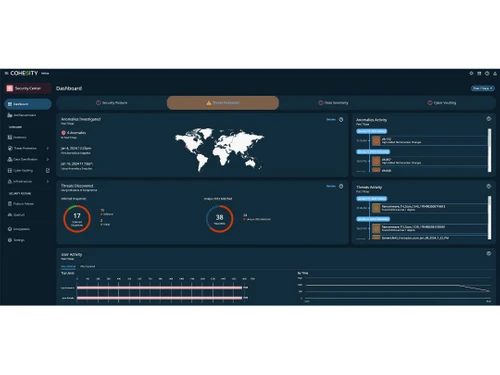The image size is (500, 375).
Task: Click the info icon in Threats Discovered card
Action: click(341, 186)
